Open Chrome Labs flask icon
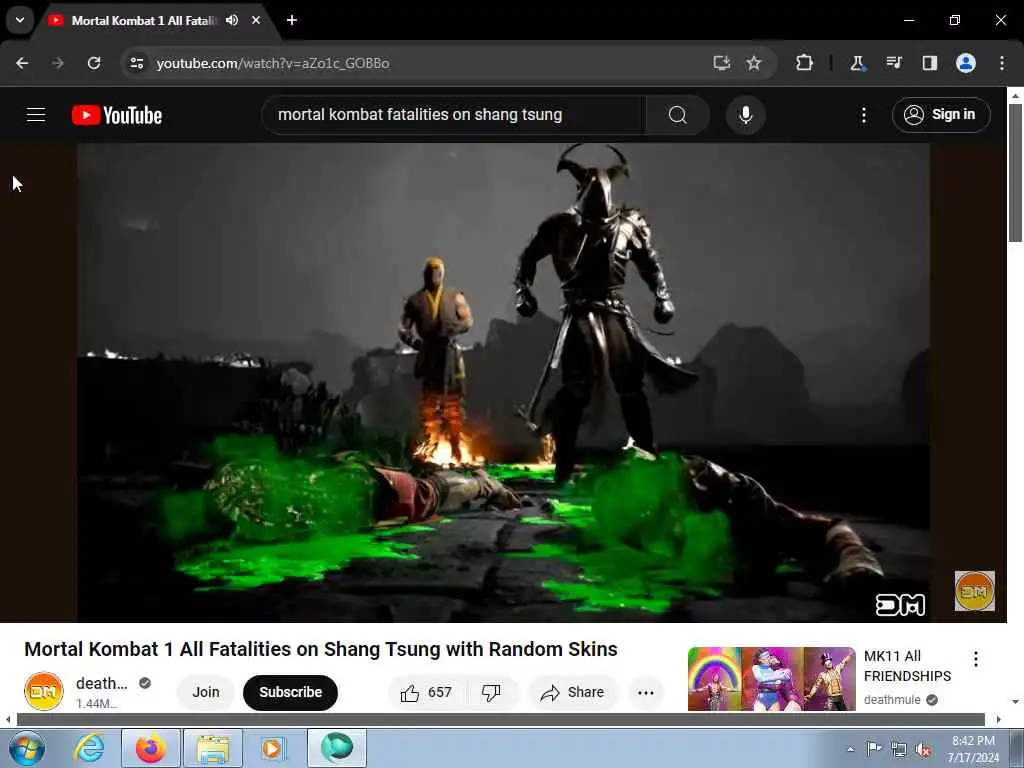The height and width of the screenshot is (768, 1024). [x=857, y=63]
